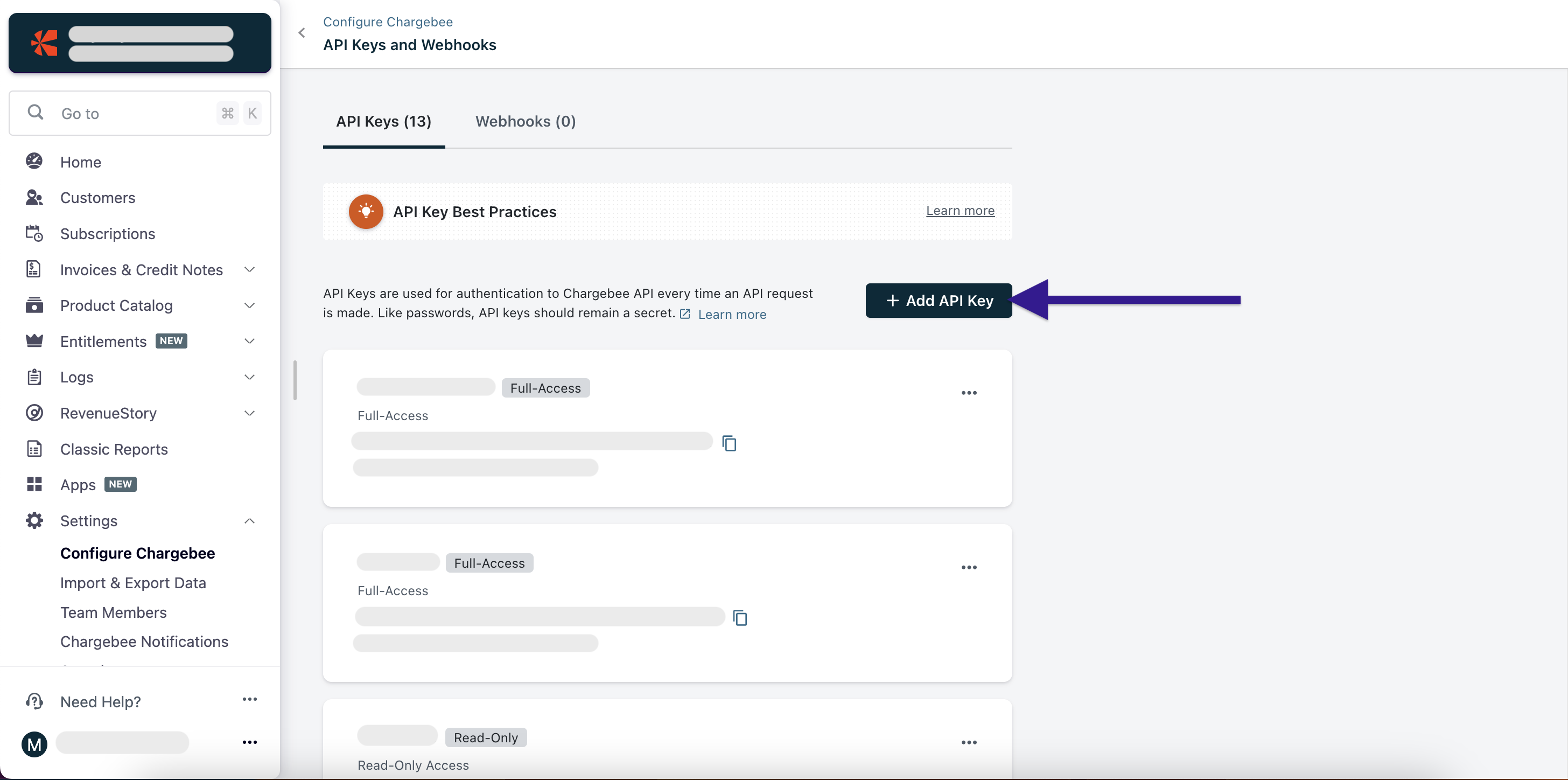Focus the Go to search field
1568x780 pixels.
pyautogui.click(x=140, y=113)
